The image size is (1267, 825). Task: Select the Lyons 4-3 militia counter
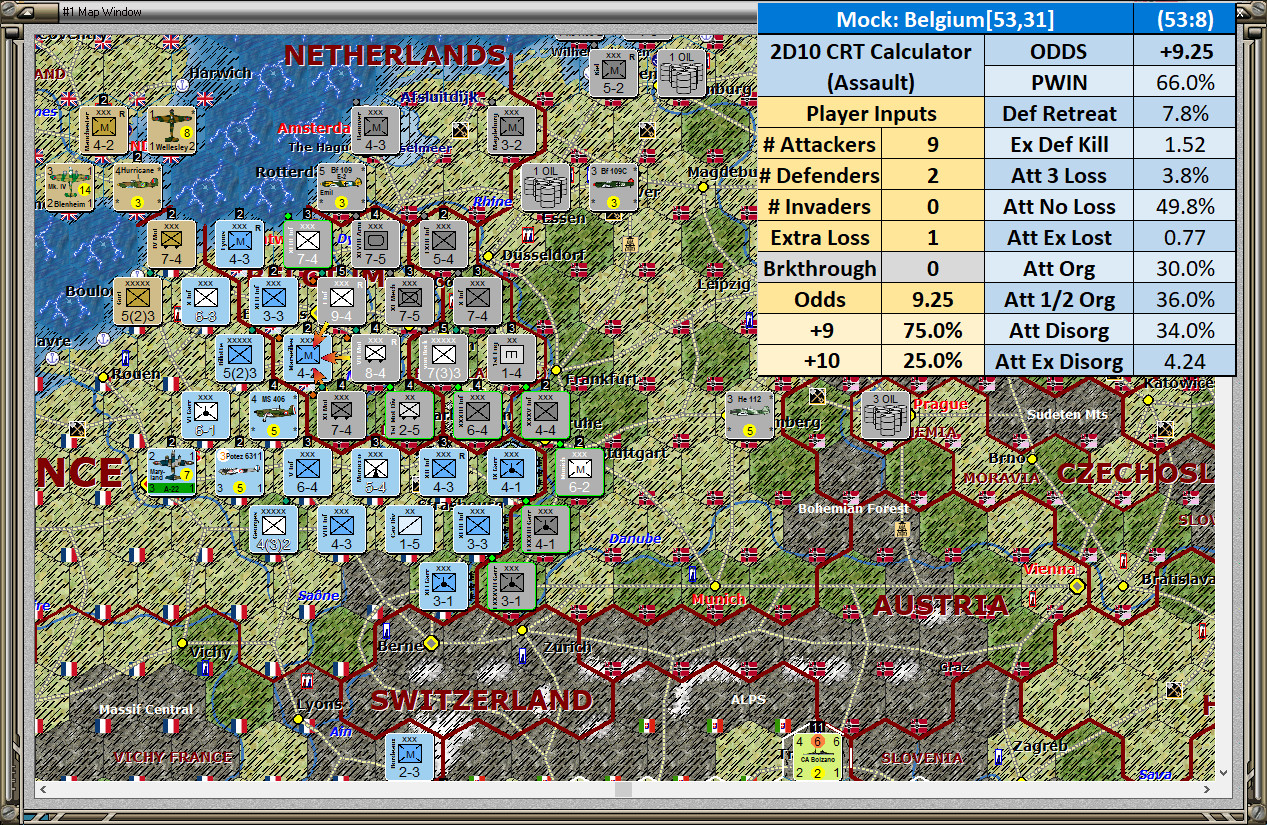tap(240, 244)
